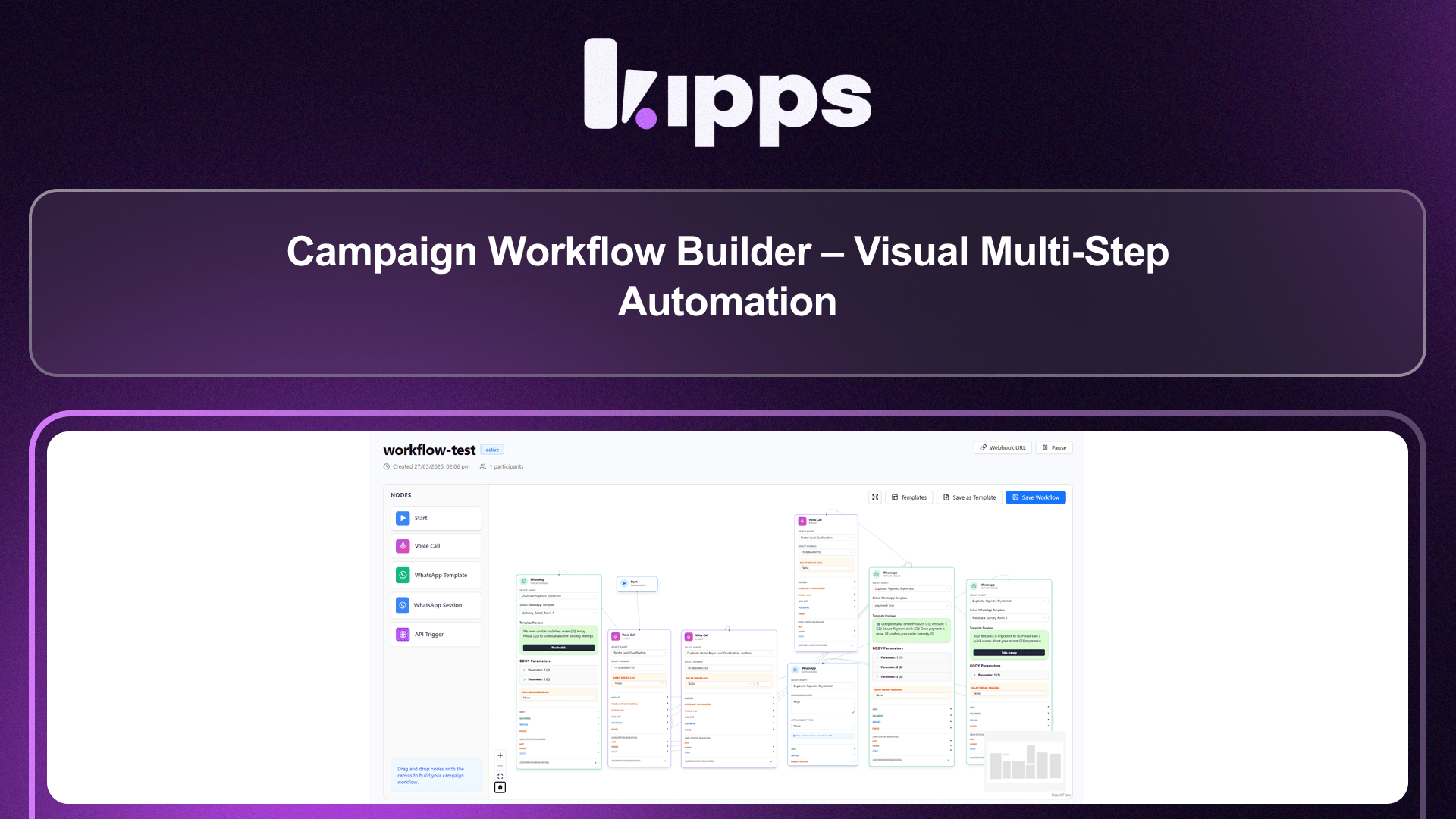The image size is (1456, 819).
Task: Select the WhatsApp Session blue icon
Action: [x=403, y=605]
